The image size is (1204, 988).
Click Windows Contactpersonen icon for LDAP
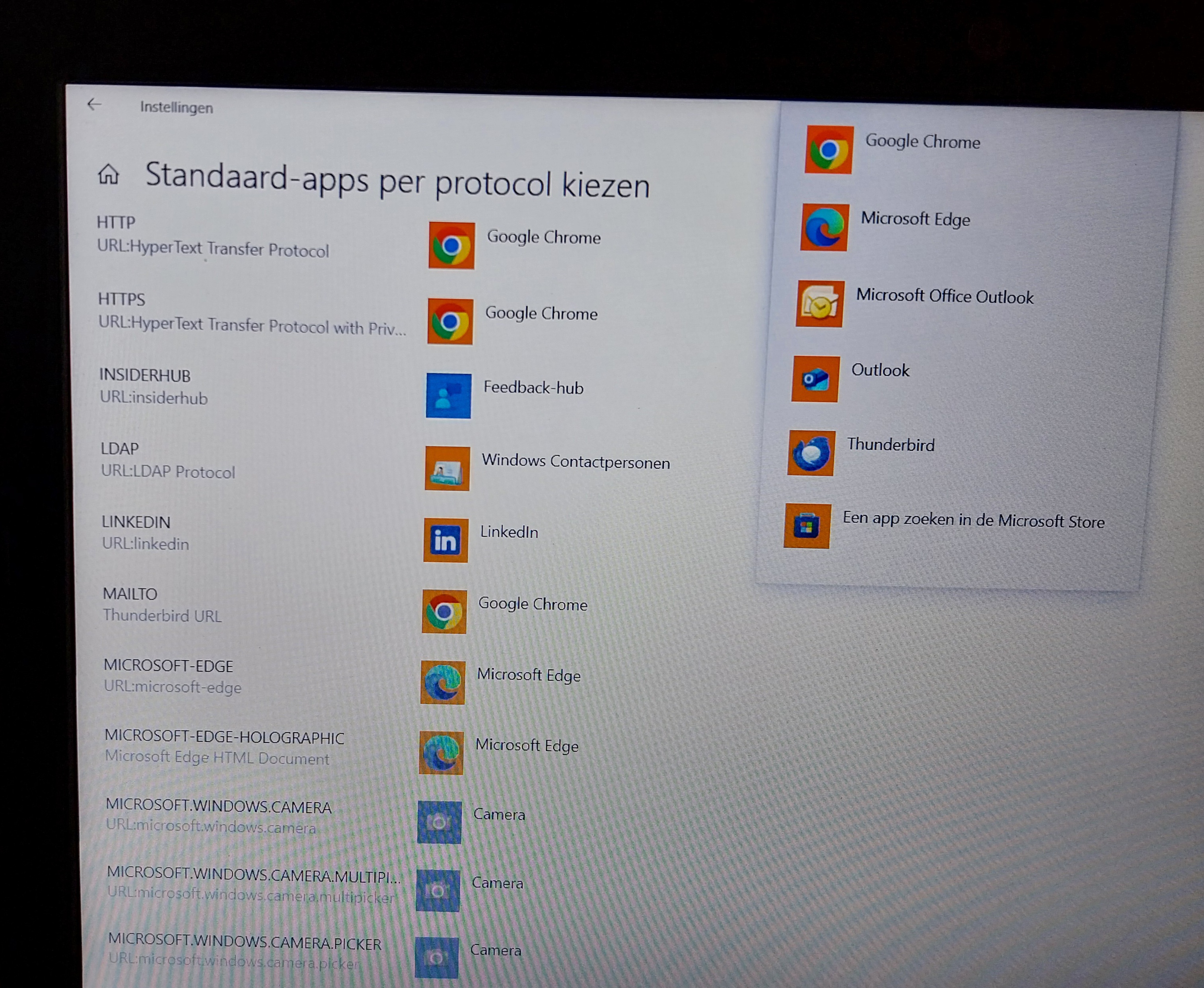(447, 469)
